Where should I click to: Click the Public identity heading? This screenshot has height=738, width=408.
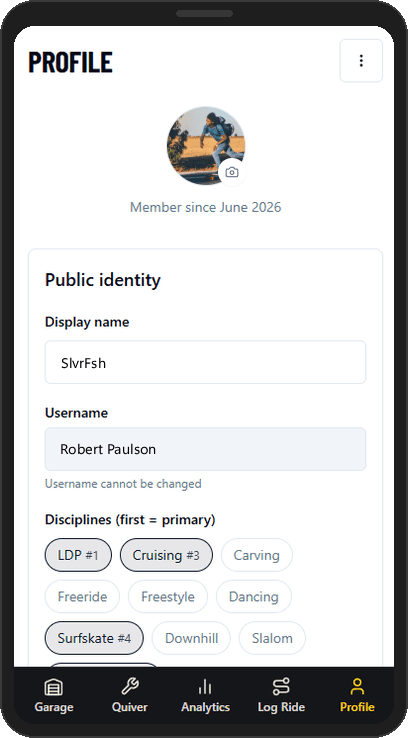click(103, 280)
